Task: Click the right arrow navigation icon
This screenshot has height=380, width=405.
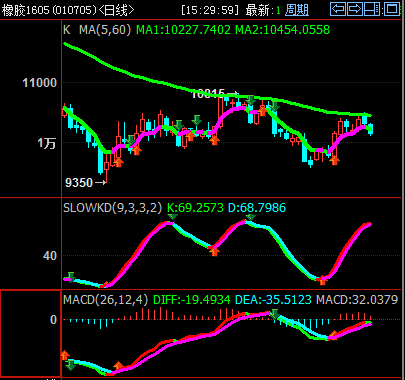Action: (x=354, y=9)
